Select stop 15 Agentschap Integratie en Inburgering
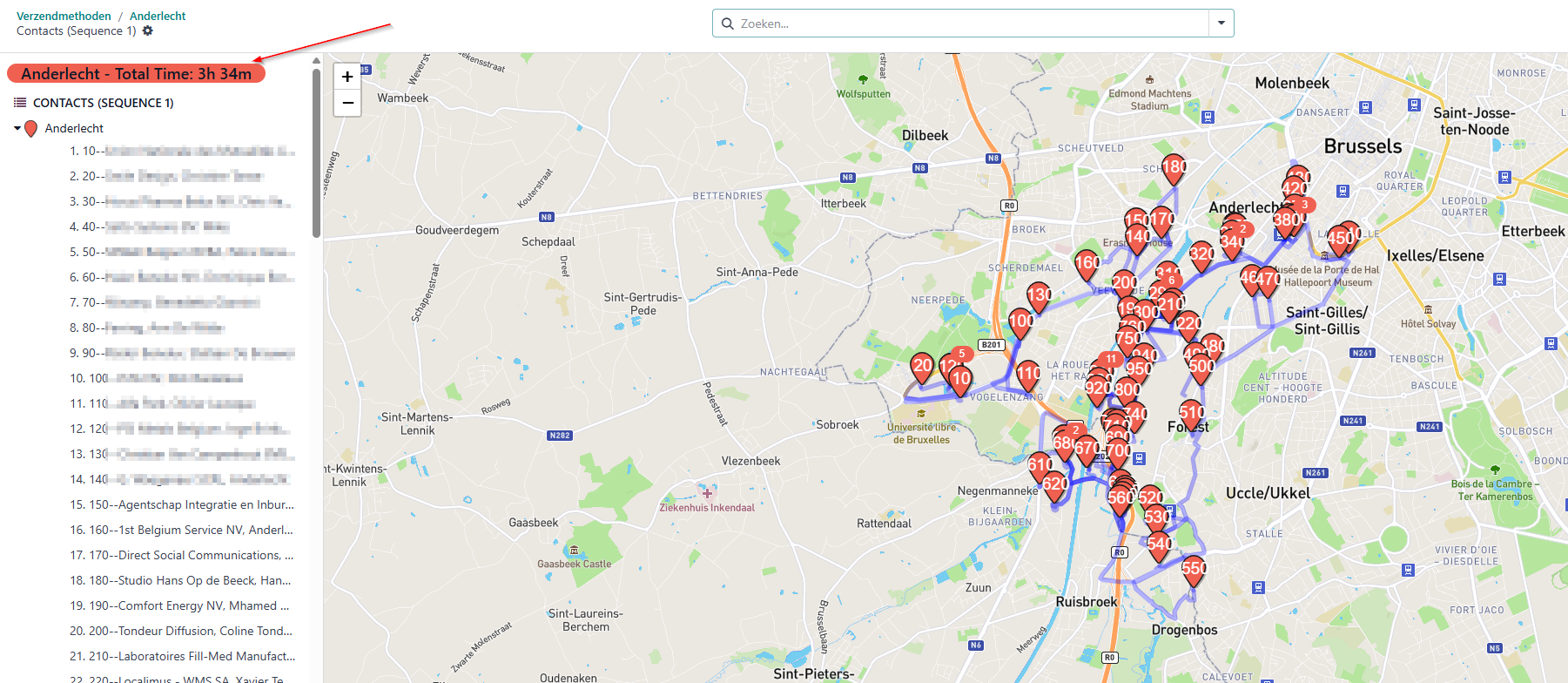 (x=181, y=504)
